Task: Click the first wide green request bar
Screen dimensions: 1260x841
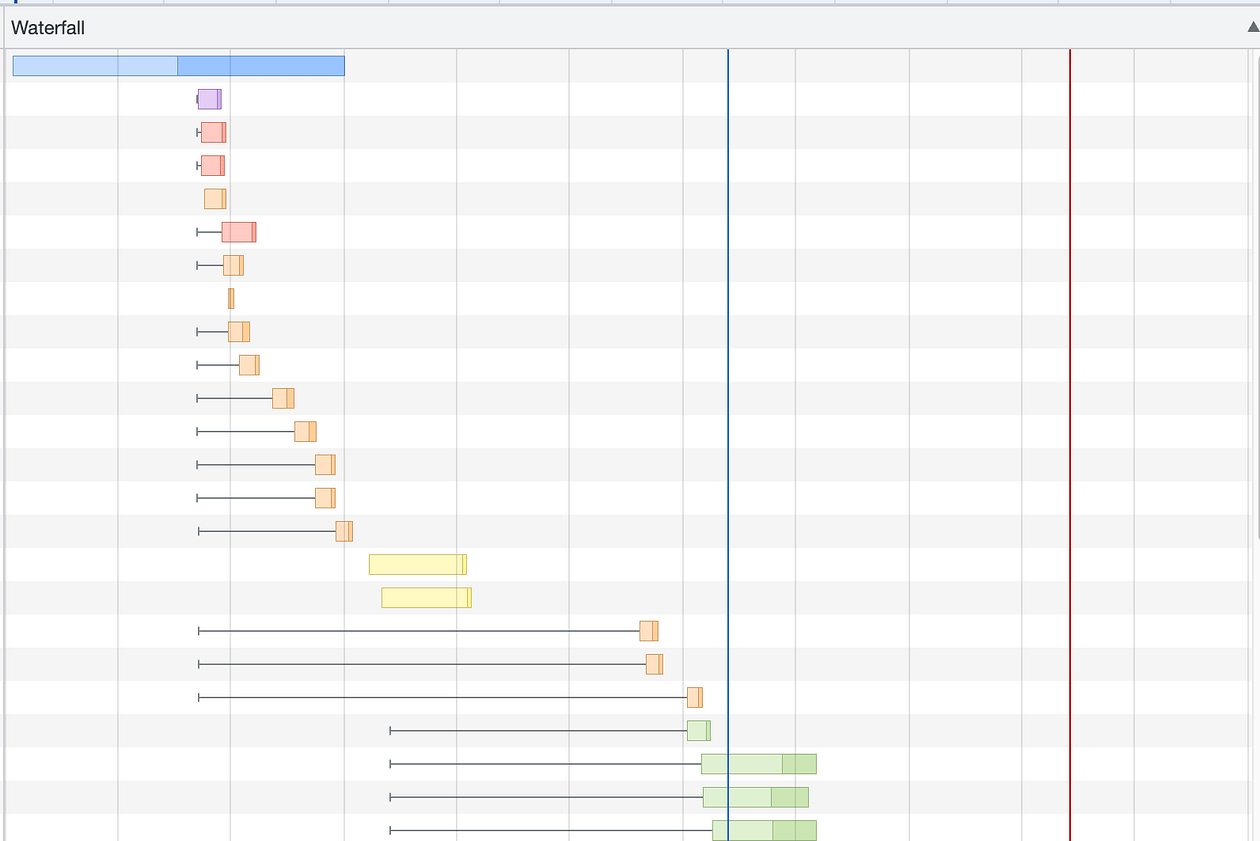Action: [758, 764]
